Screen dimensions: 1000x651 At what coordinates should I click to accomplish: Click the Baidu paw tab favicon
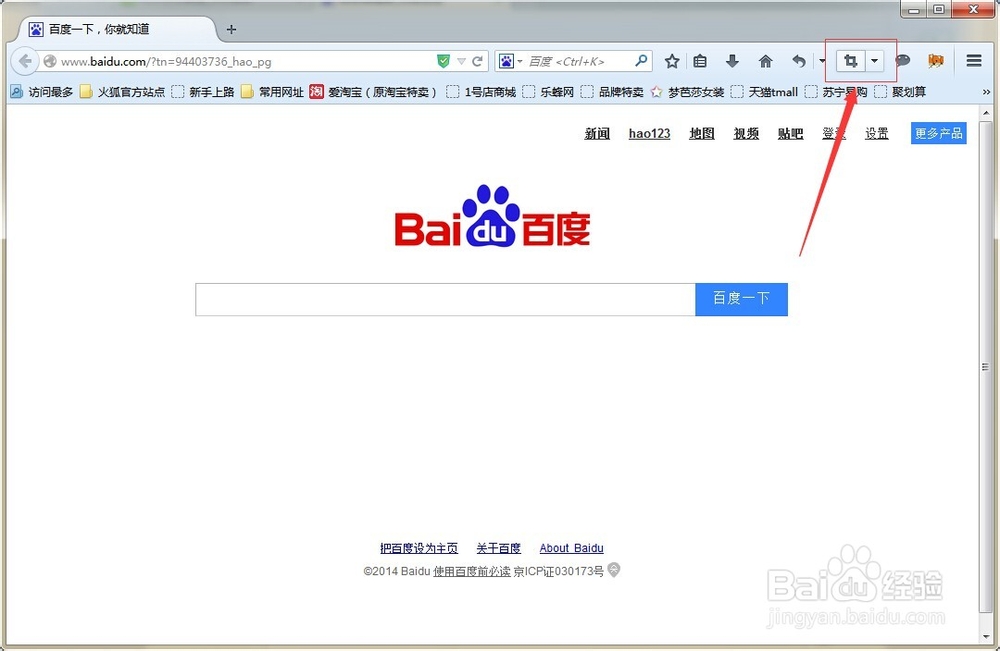(x=36, y=29)
